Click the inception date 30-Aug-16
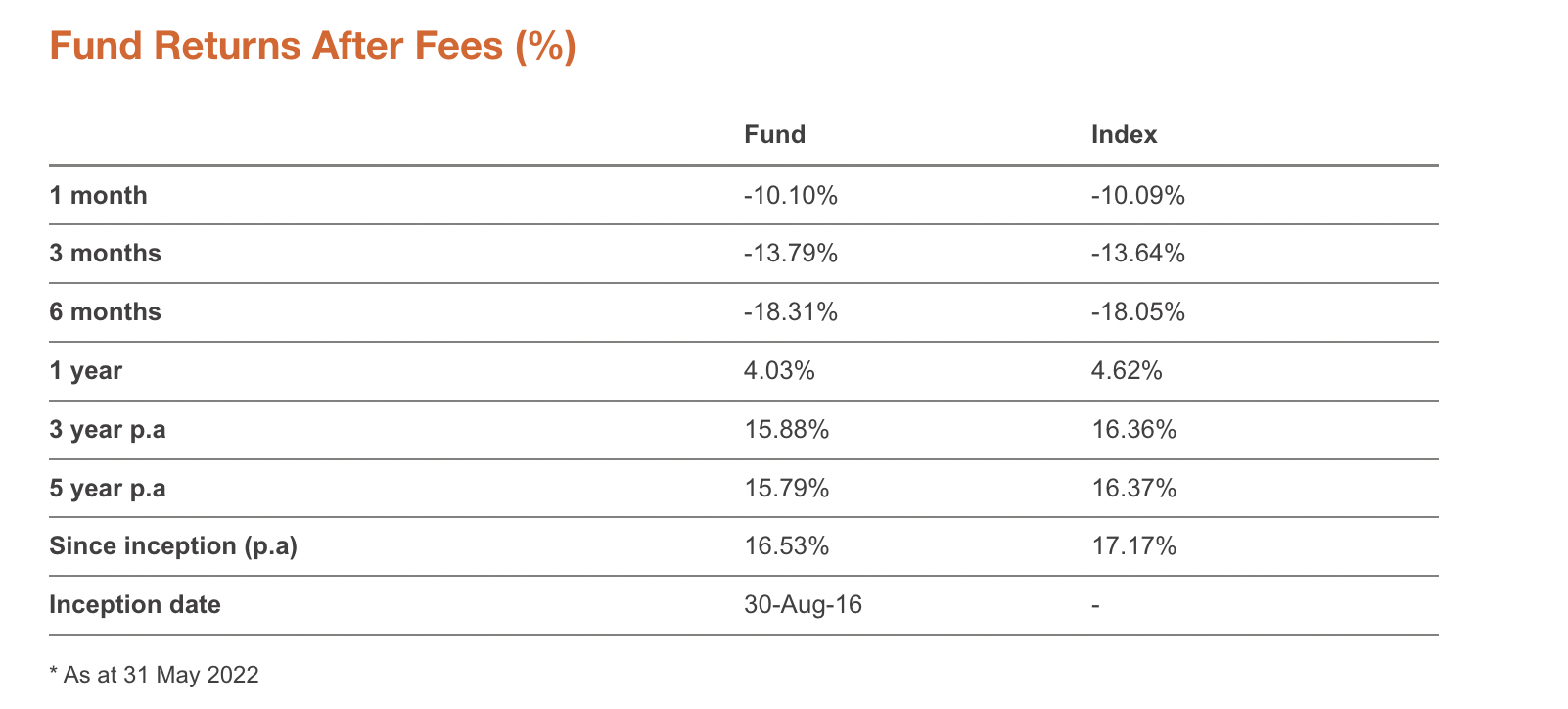 [x=803, y=605]
